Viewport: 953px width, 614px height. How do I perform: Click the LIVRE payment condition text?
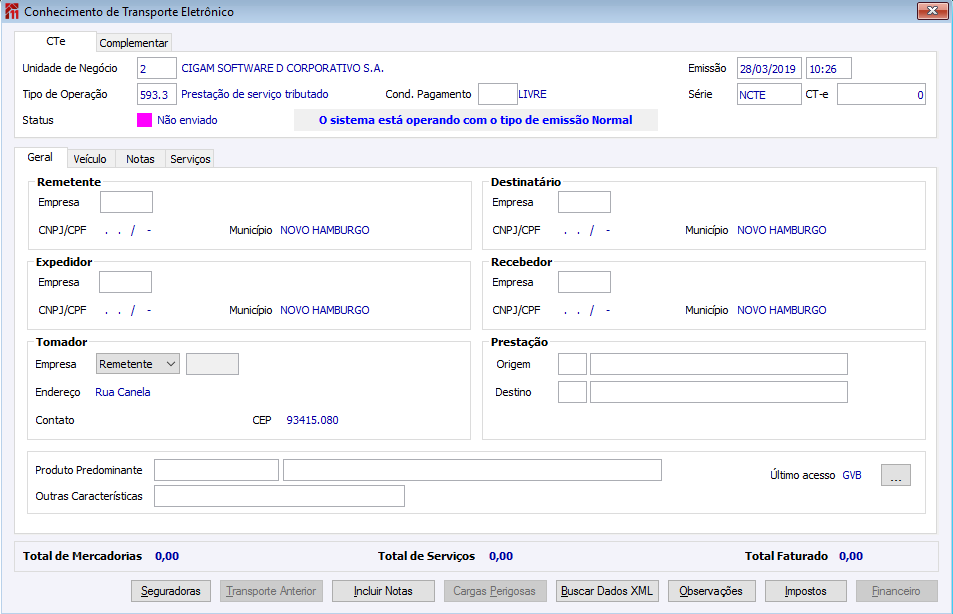click(x=532, y=94)
